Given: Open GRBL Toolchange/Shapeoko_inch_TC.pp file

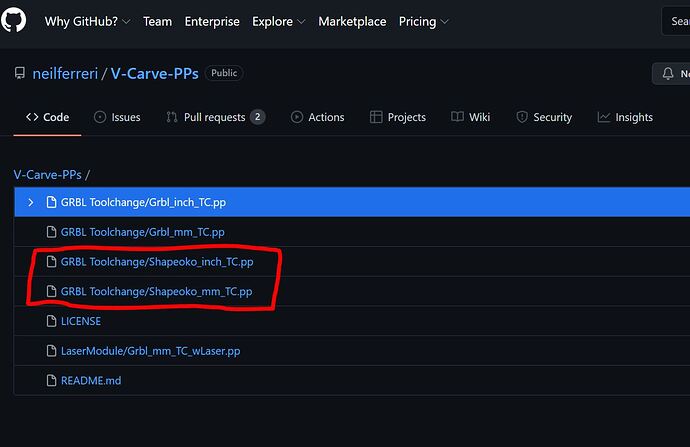Looking at the screenshot, I should [x=157, y=262].
